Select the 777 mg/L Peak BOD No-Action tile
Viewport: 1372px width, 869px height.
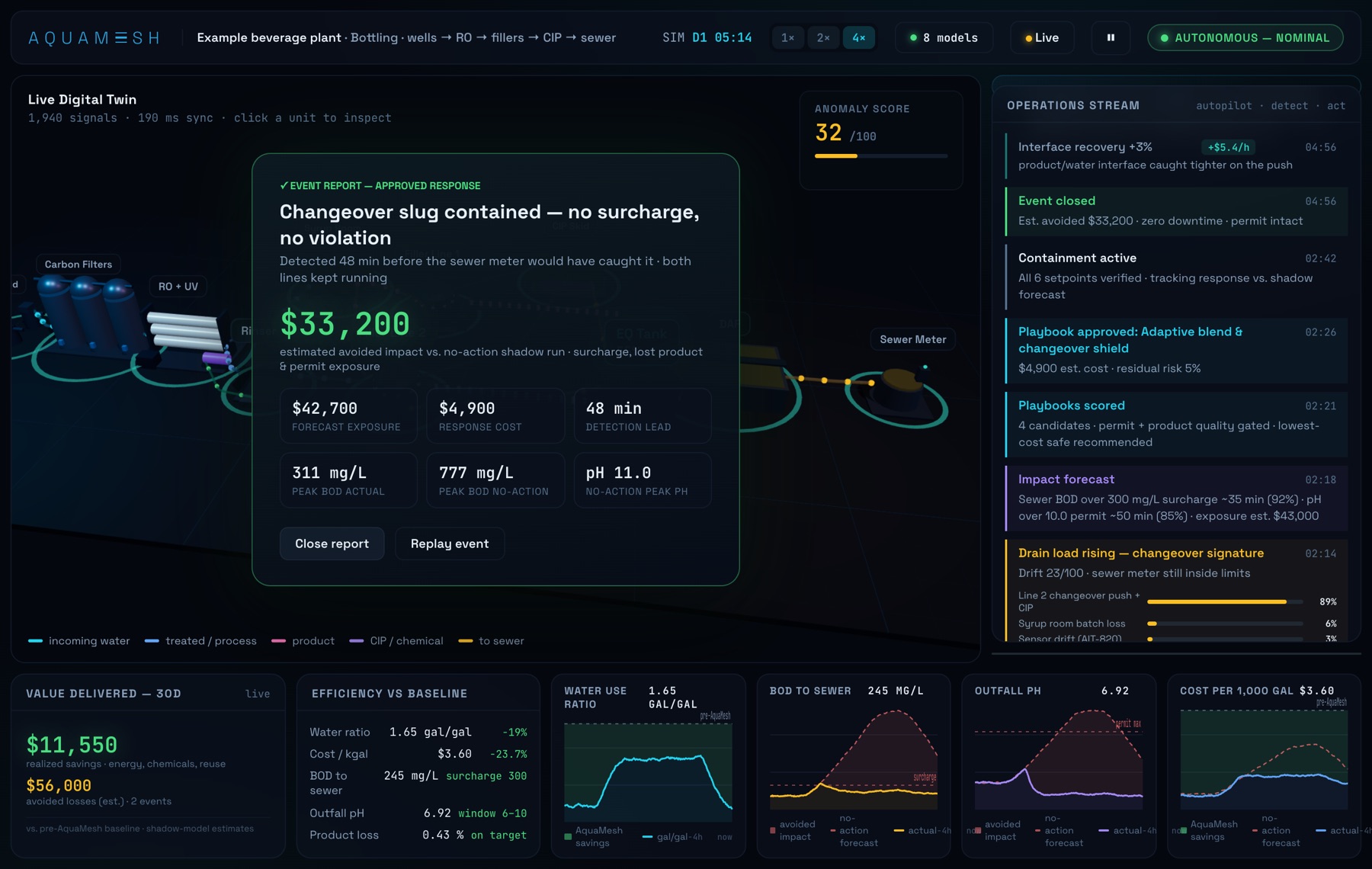coord(495,480)
